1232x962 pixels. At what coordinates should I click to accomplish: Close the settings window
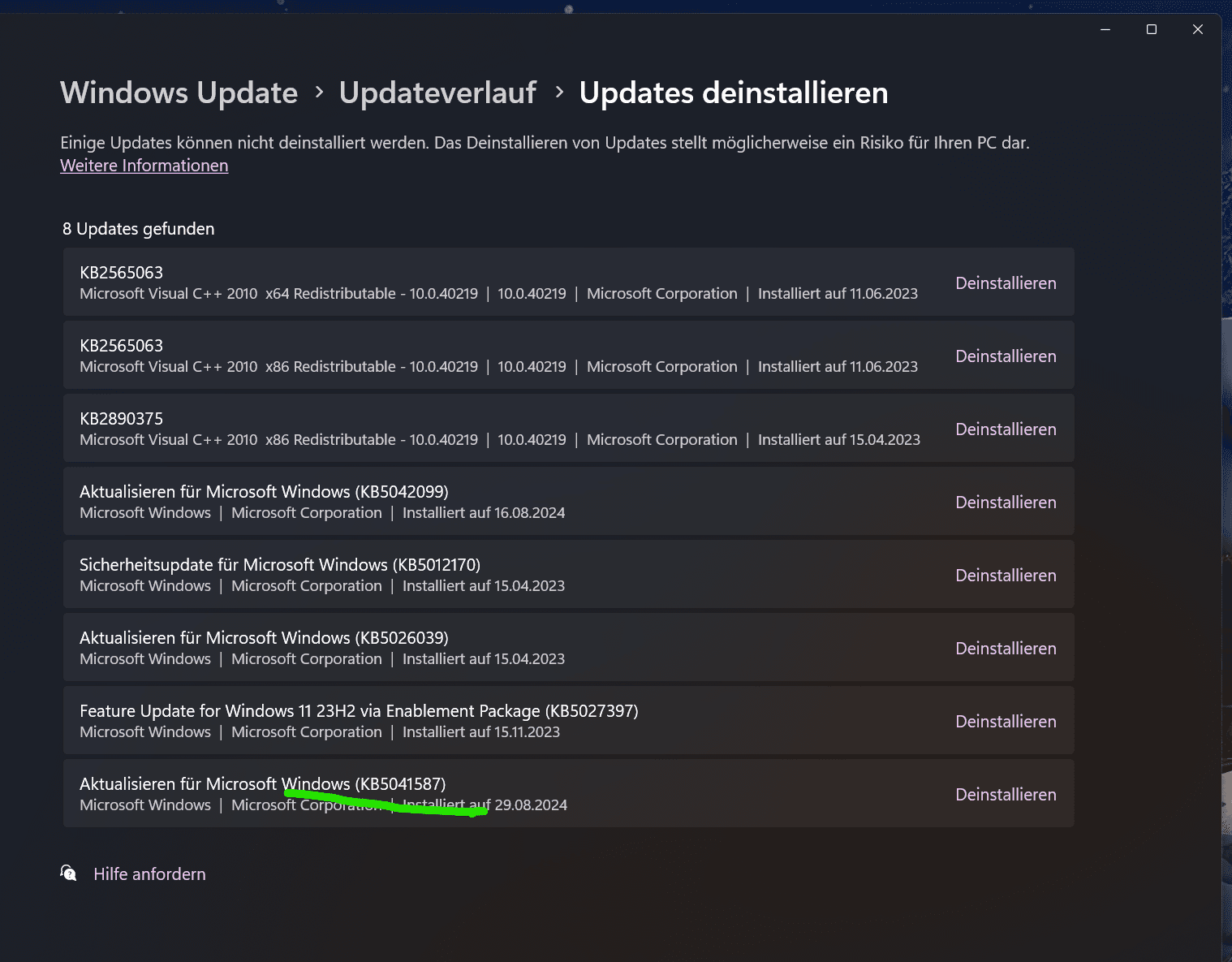pyautogui.click(x=1197, y=29)
